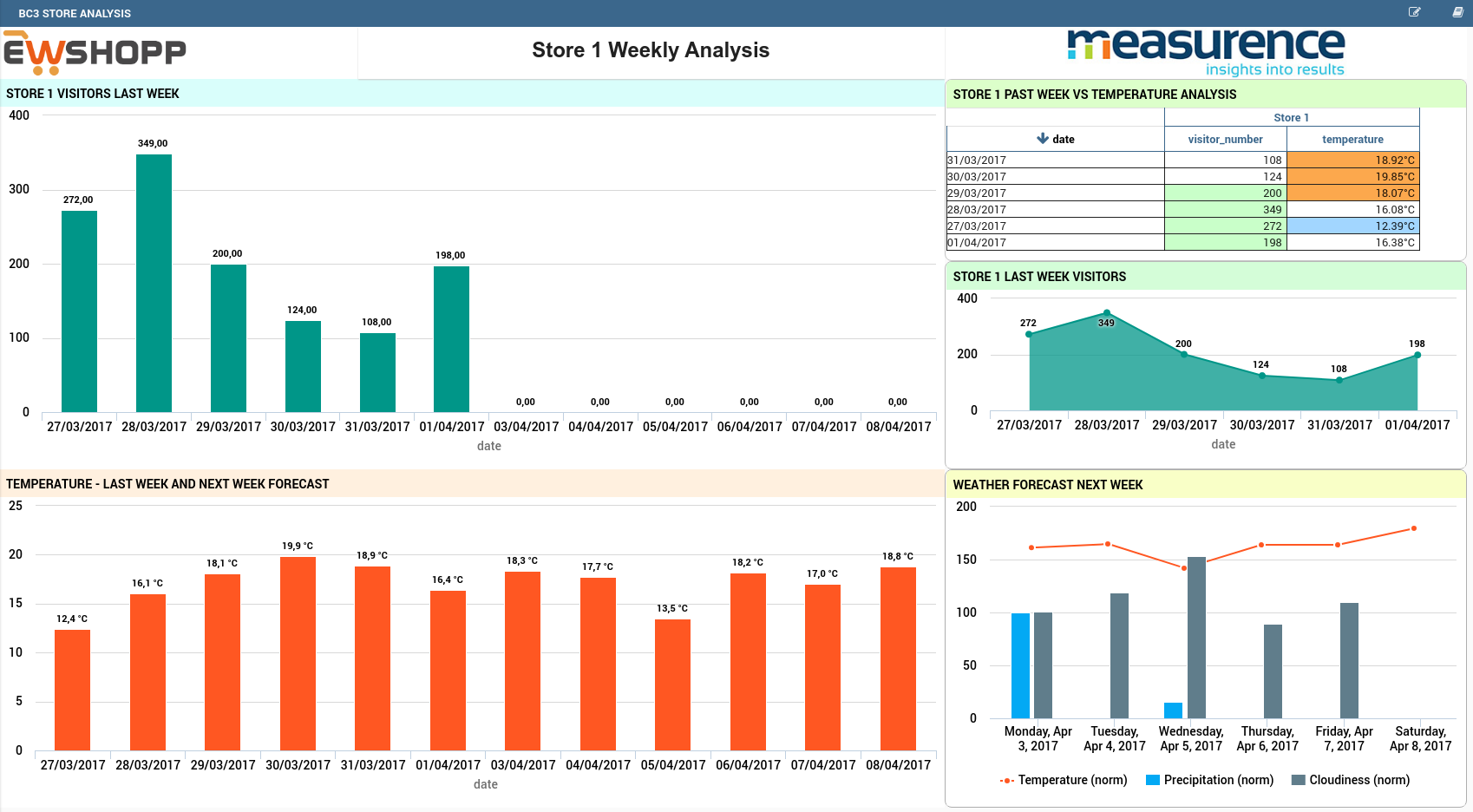The width and height of the screenshot is (1473, 812).
Task: Click Saturday Apr 8 temperature line point
Action: [1414, 528]
